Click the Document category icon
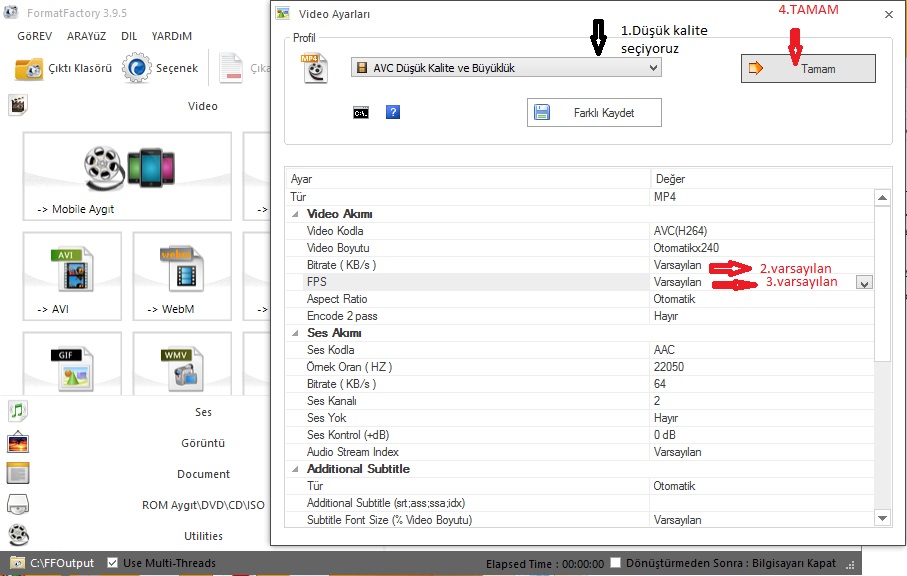Image resolution: width=907 pixels, height=576 pixels. (x=18, y=473)
